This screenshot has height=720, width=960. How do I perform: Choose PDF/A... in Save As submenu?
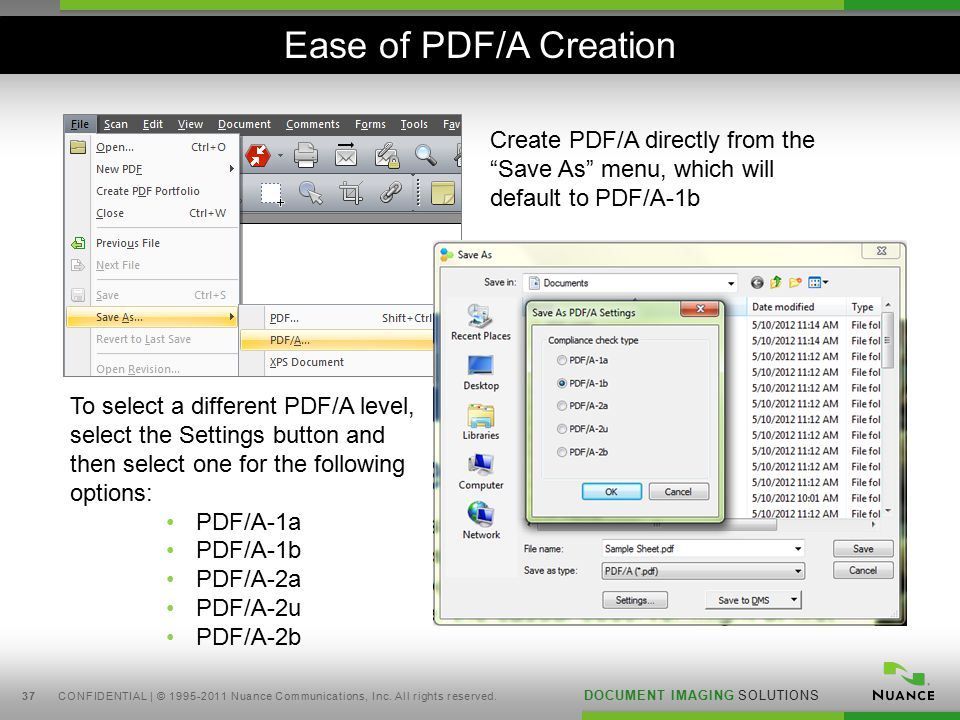(337, 340)
